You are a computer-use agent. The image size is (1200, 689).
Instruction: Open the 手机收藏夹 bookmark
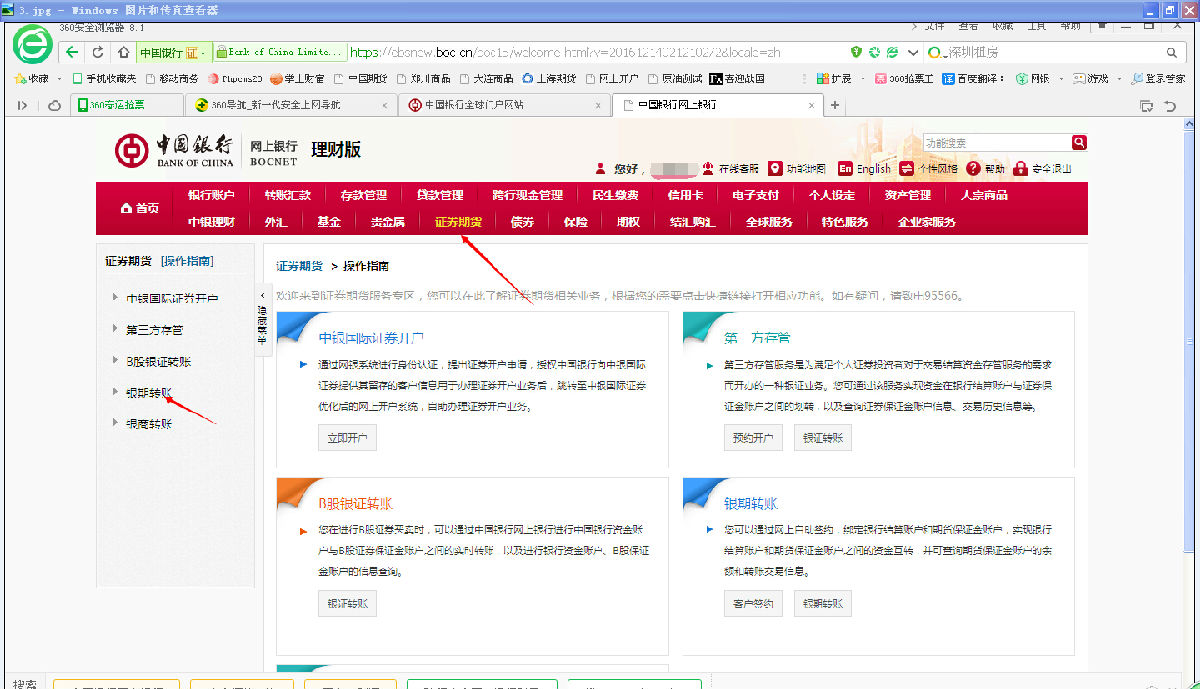coord(104,78)
